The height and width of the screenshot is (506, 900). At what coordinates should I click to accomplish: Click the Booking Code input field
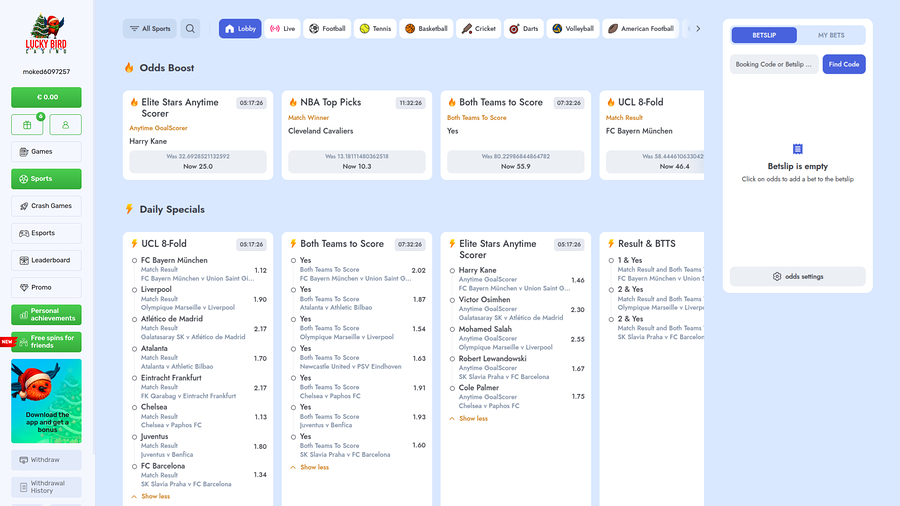[x=774, y=64]
